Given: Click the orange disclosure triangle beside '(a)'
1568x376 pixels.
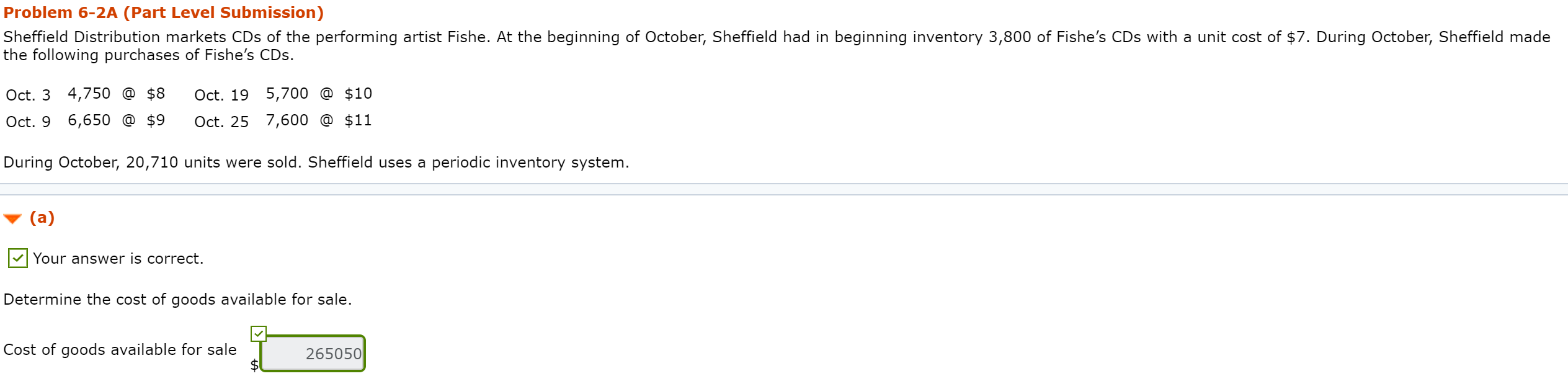Looking at the screenshot, I should pyautogui.click(x=12, y=218).
